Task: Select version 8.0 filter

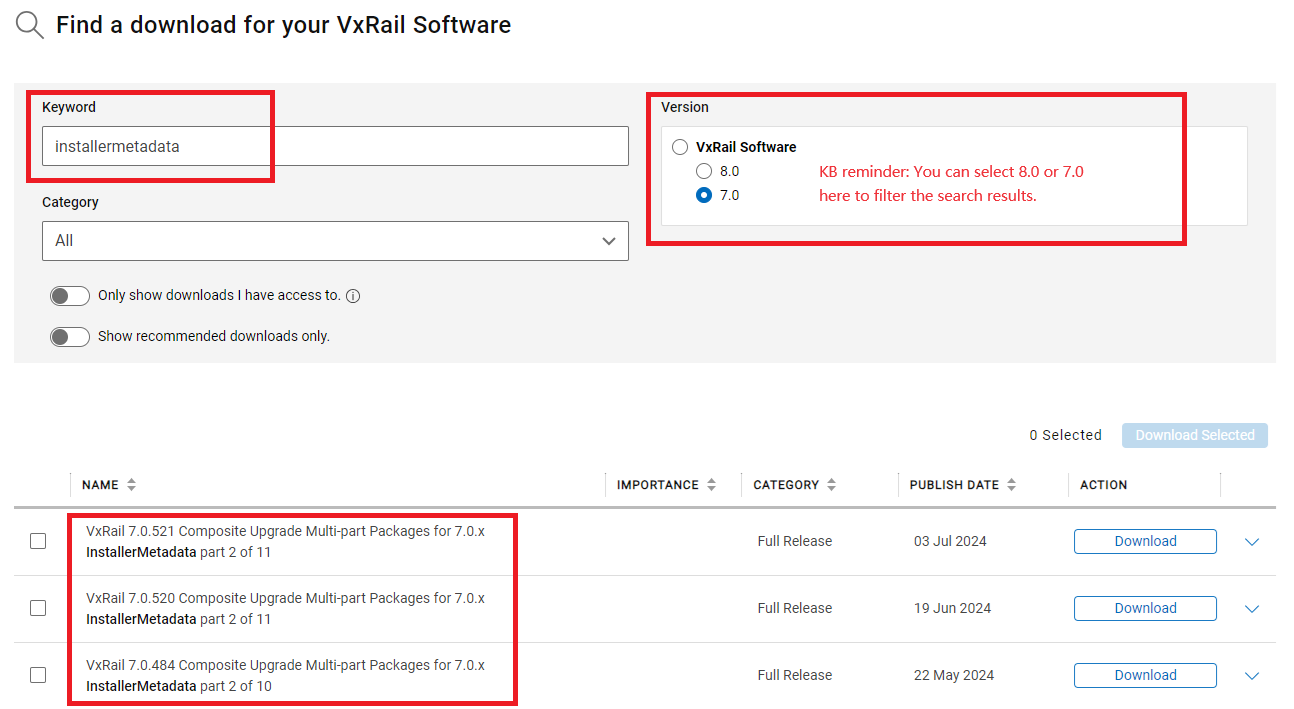Action: [x=704, y=171]
